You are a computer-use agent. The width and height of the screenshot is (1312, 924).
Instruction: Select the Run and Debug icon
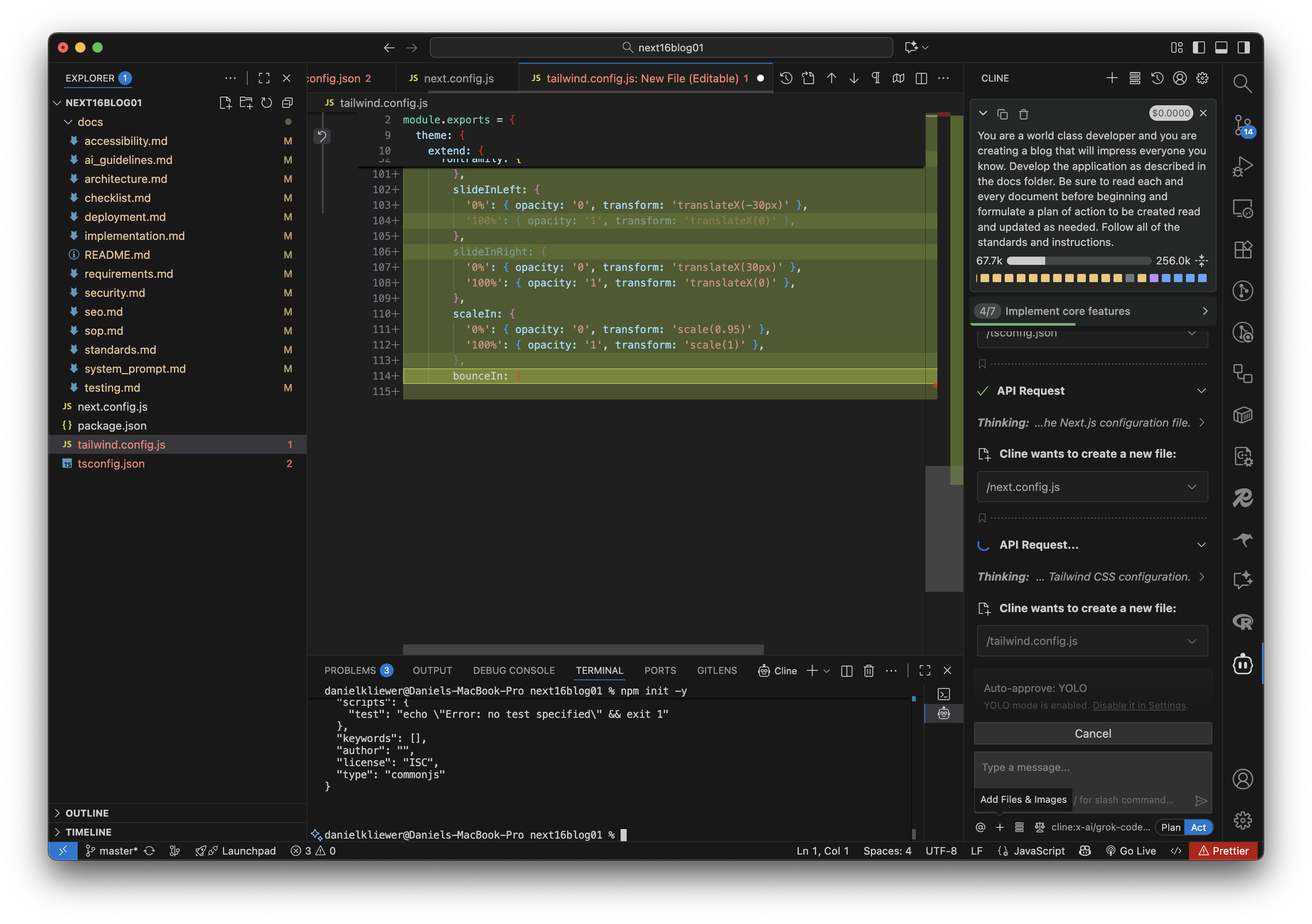[1243, 166]
